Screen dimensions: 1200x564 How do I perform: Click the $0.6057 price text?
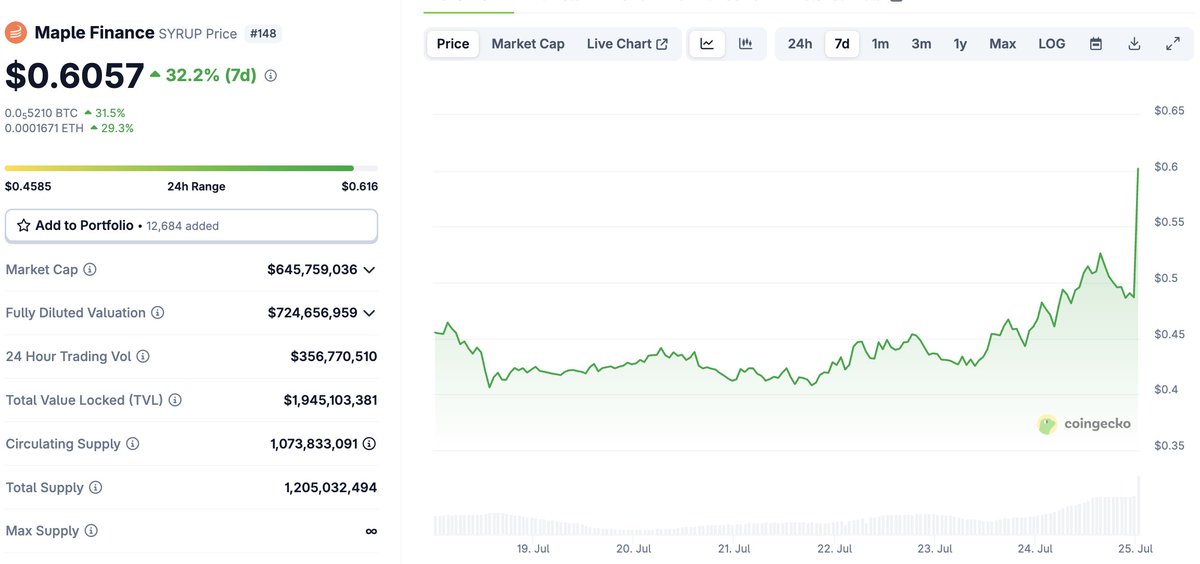point(74,75)
